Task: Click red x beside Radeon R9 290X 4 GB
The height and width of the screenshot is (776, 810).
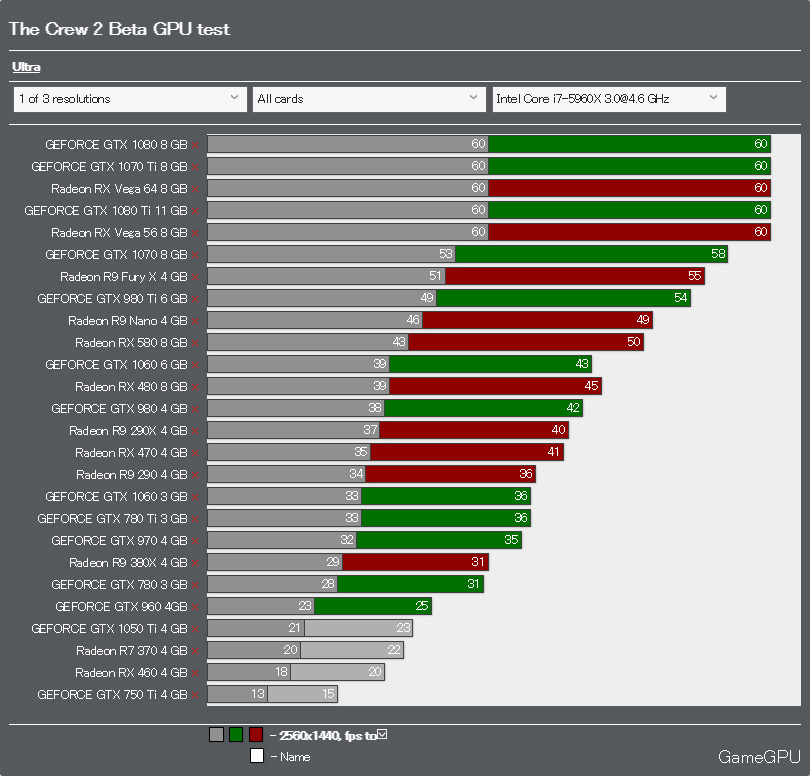Action: 195,431
